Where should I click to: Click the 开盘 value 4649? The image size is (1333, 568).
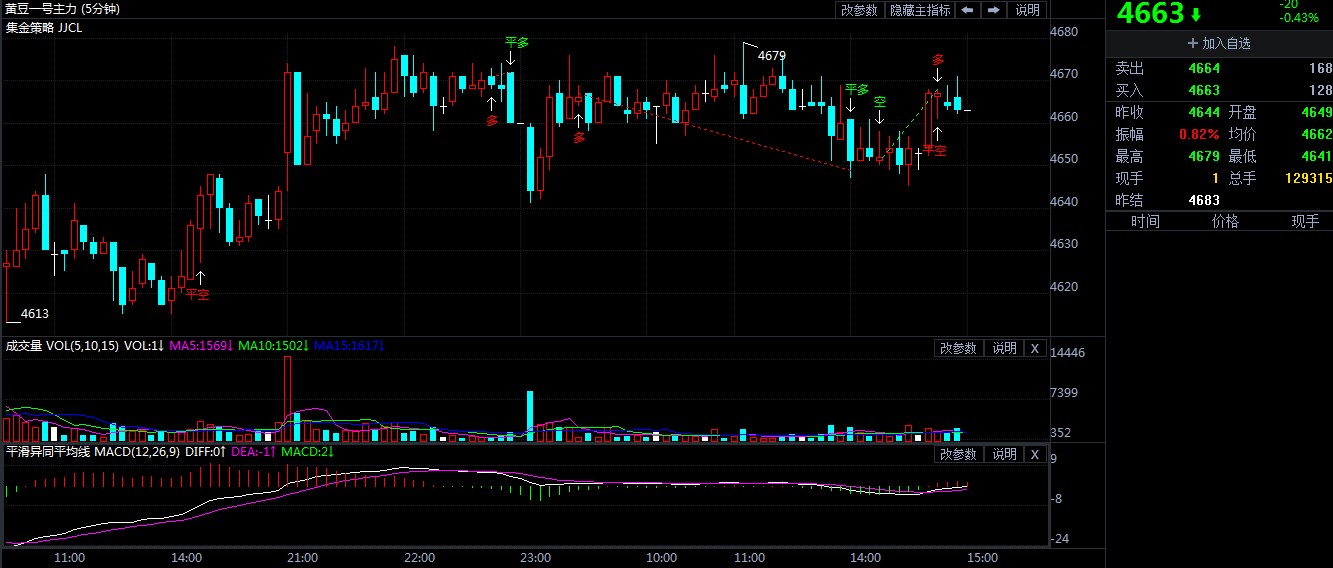1316,112
